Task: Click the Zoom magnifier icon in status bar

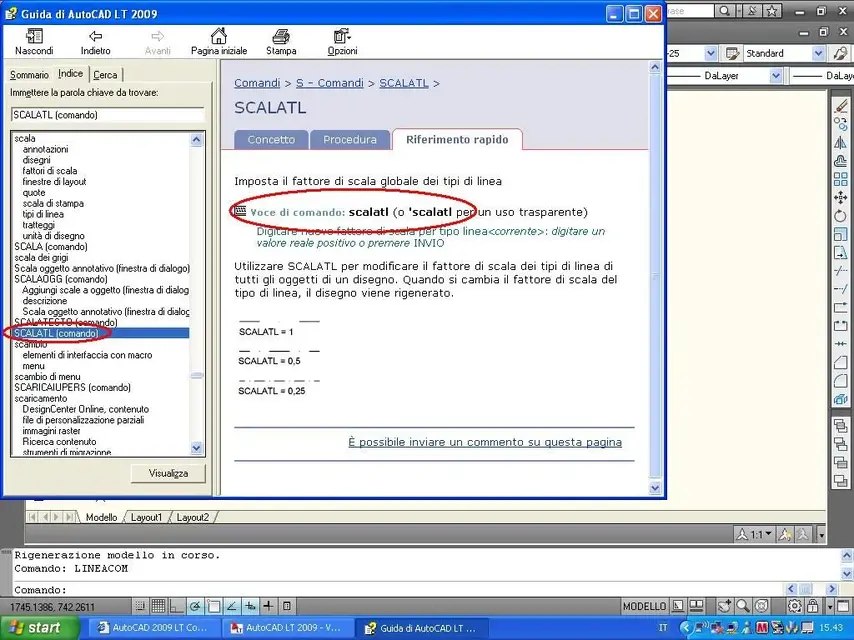Action: [742, 606]
